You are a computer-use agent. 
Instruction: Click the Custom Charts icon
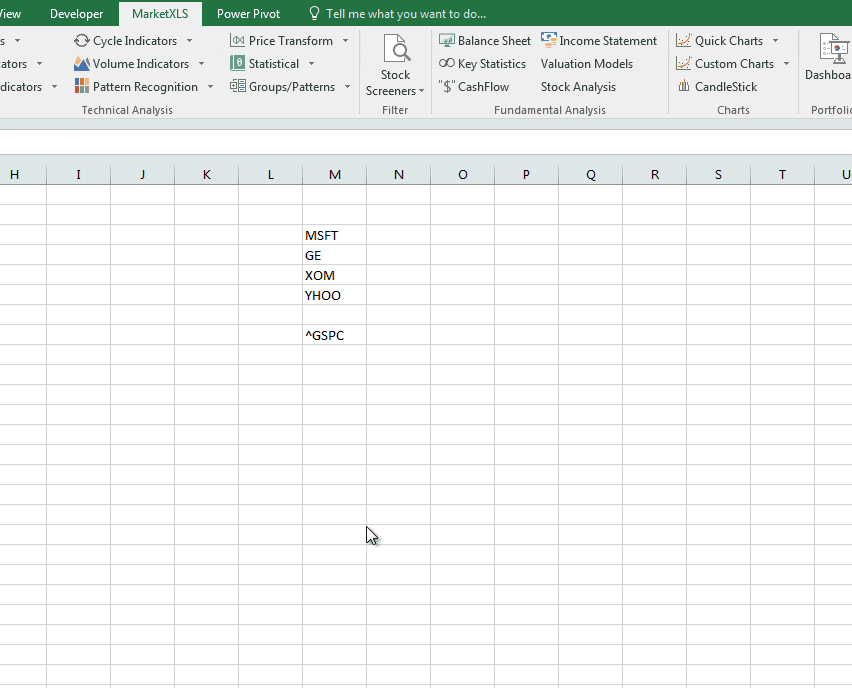[x=684, y=63]
